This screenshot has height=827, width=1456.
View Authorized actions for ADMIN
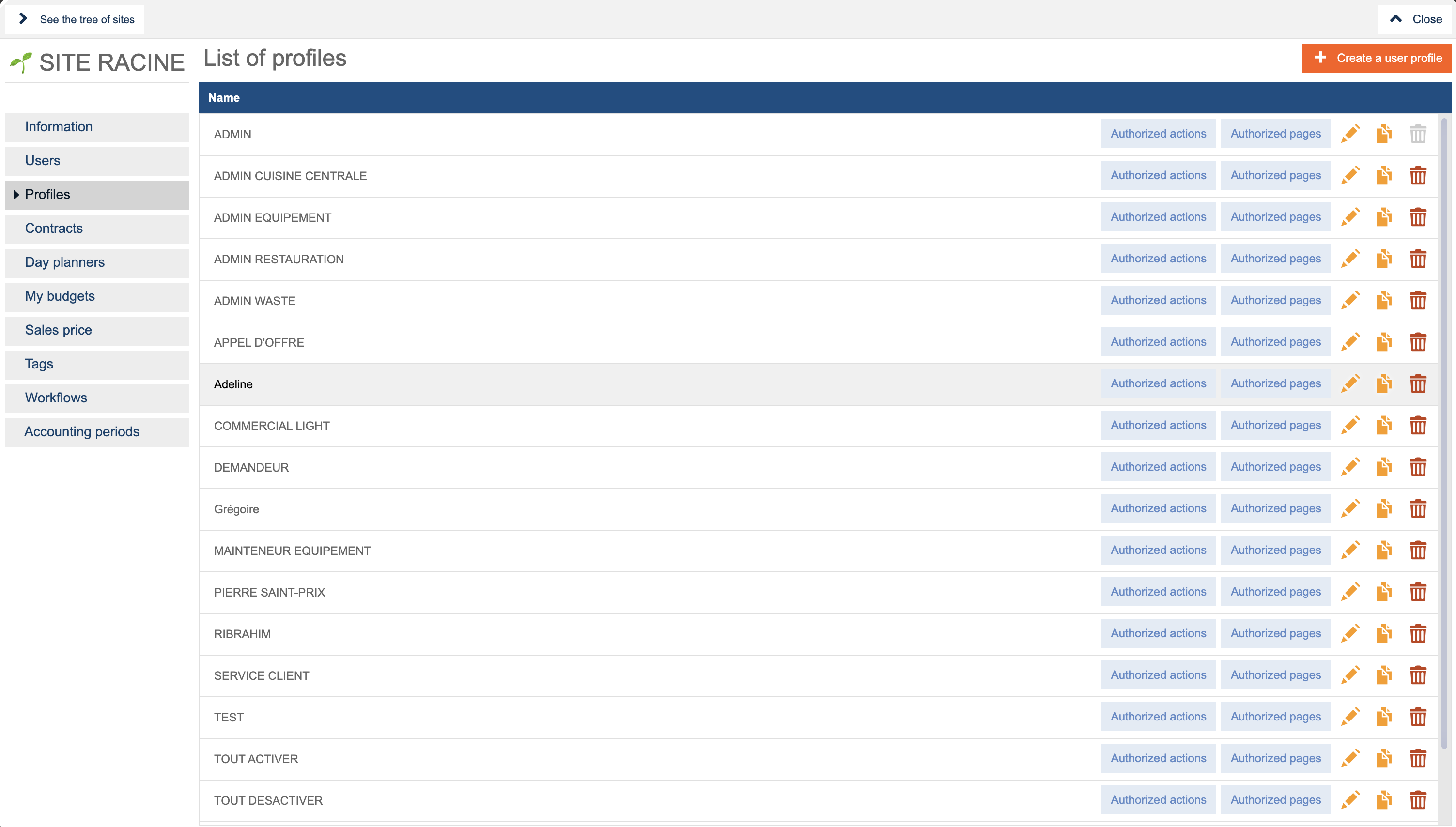click(x=1158, y=134)
